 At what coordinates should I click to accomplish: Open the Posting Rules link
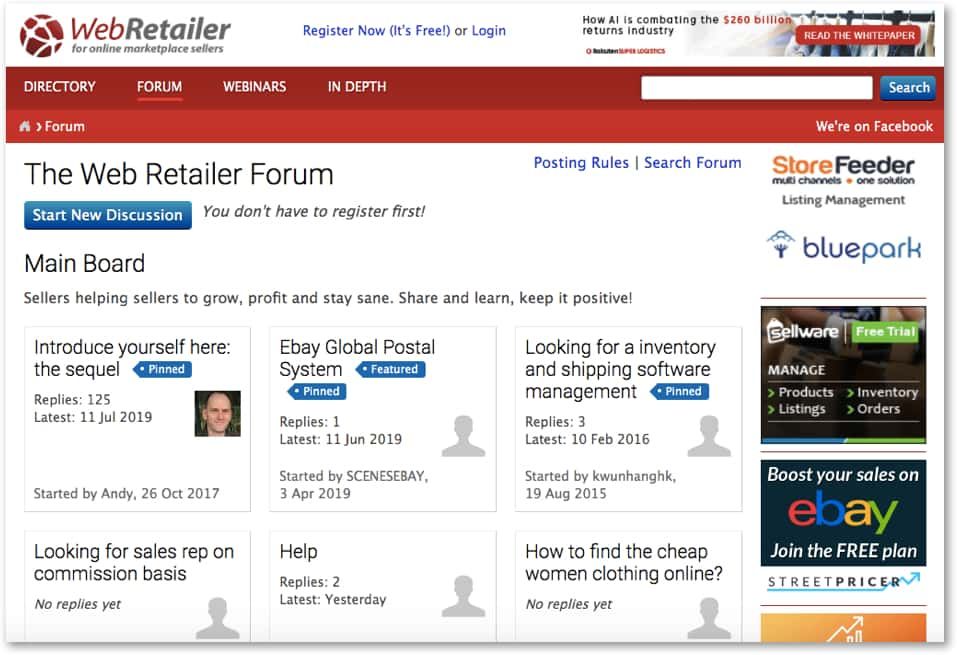click(x=581, y=163)
